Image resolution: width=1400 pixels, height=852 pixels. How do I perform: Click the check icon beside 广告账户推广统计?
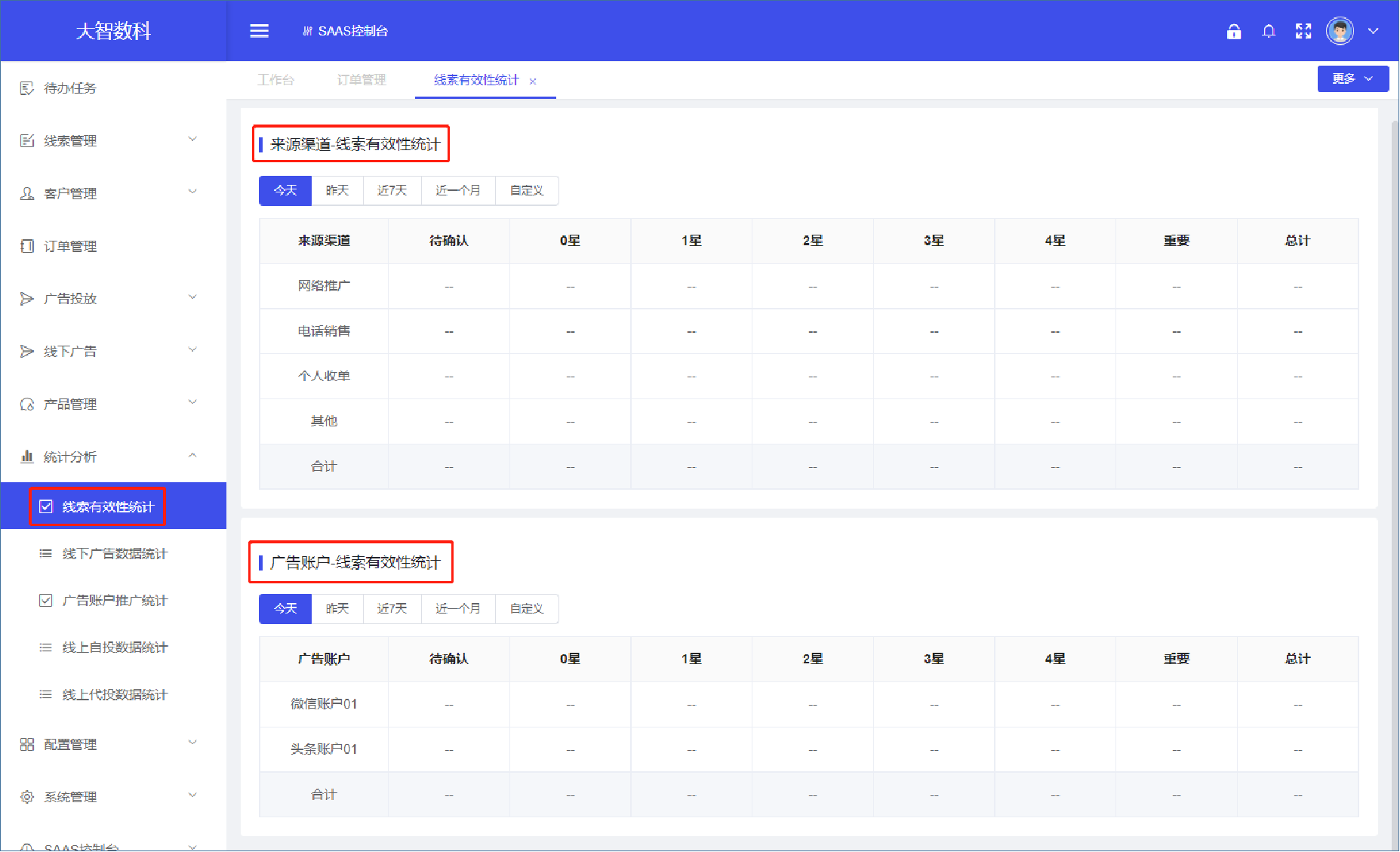[46, 601]
